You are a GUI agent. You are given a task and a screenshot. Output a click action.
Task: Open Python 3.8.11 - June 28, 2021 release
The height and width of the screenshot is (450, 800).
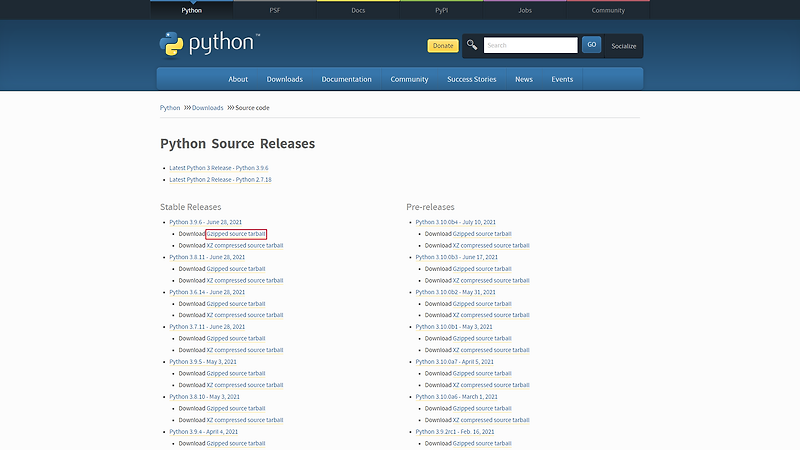click(207, 257)
